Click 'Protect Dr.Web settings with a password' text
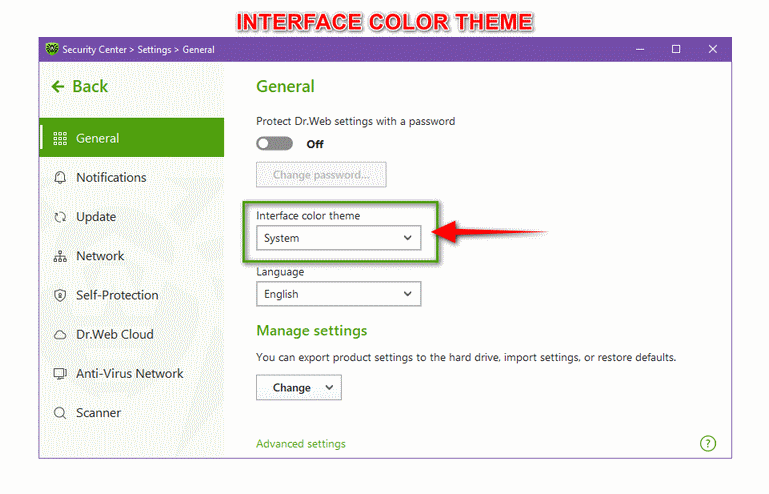This screenshot has height=494, width=769. [x=356, y=121]
